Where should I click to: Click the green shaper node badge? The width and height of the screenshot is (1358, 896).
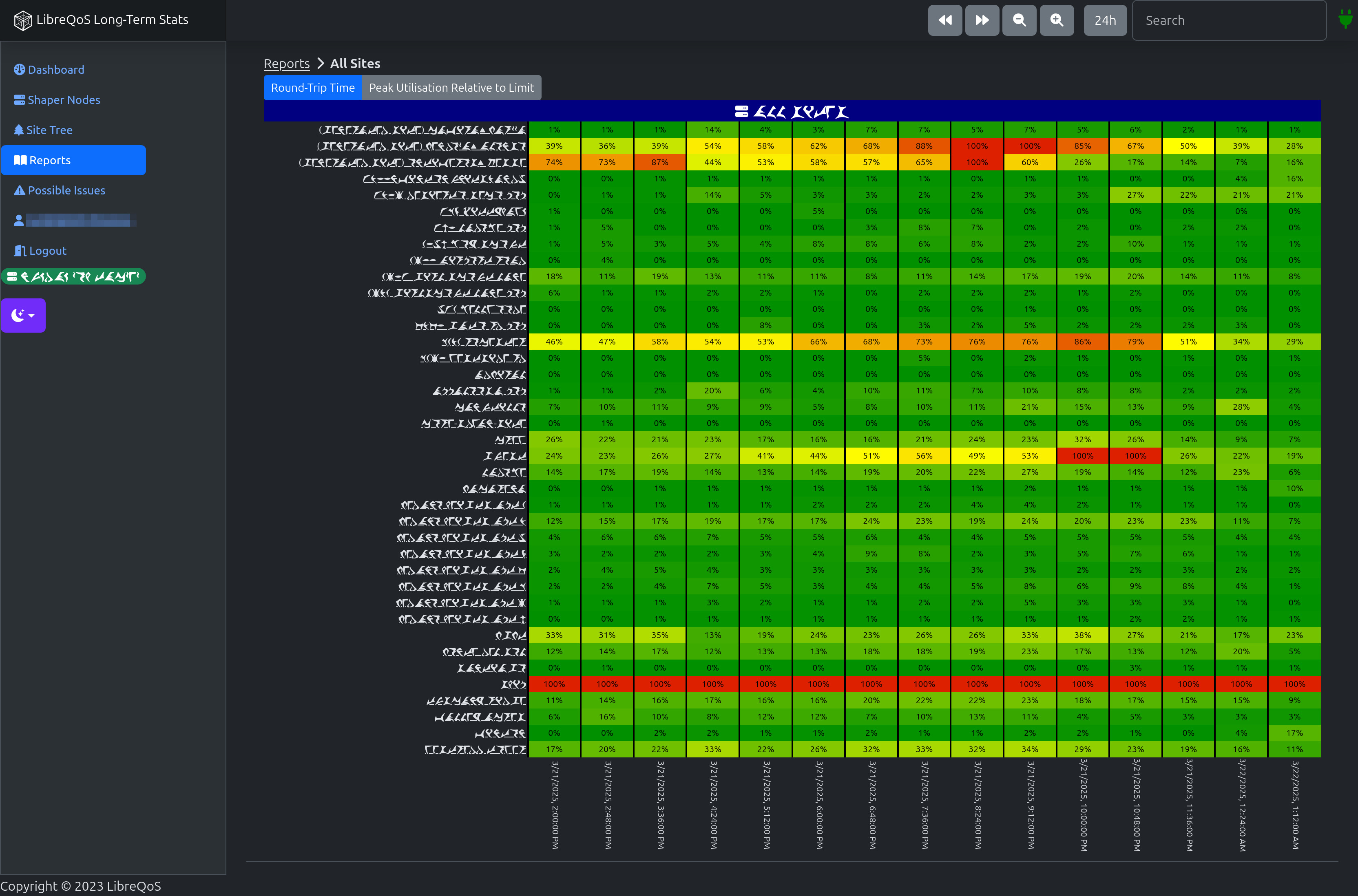[x=73, y=276]
